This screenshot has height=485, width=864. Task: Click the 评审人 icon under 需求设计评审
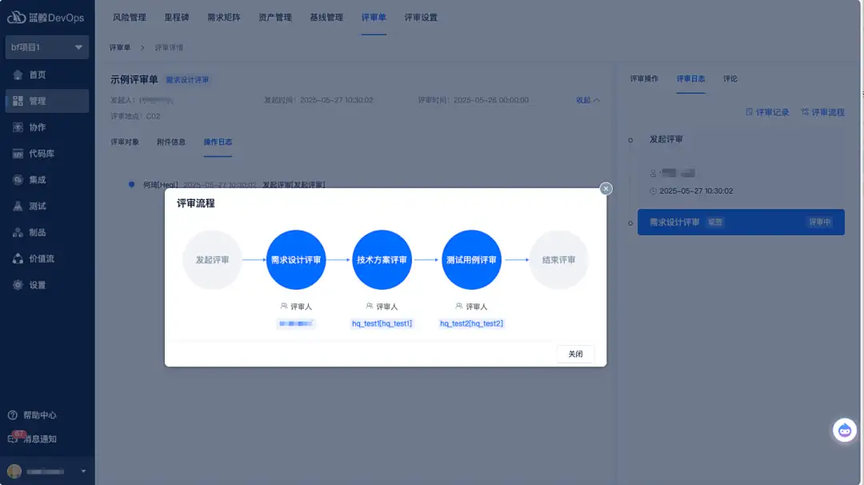[284, 306]
